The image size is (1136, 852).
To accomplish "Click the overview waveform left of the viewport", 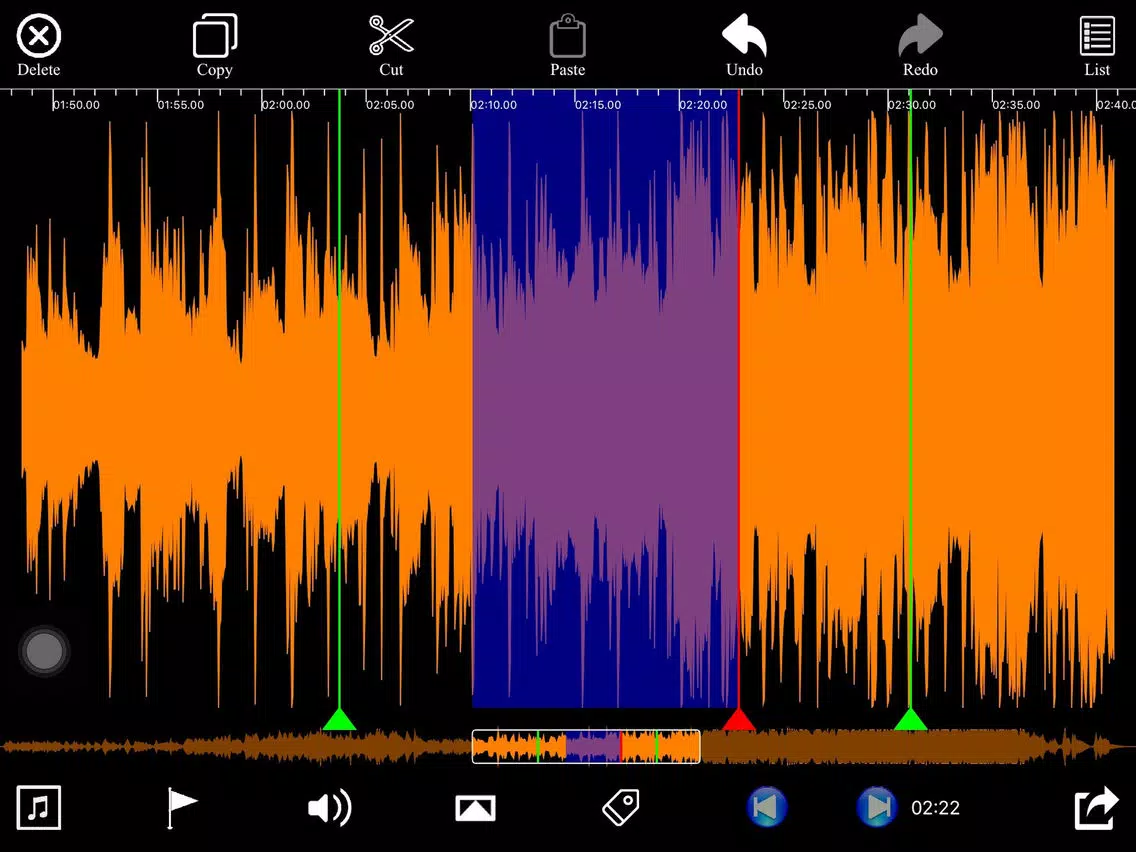I will pos(235,746).
